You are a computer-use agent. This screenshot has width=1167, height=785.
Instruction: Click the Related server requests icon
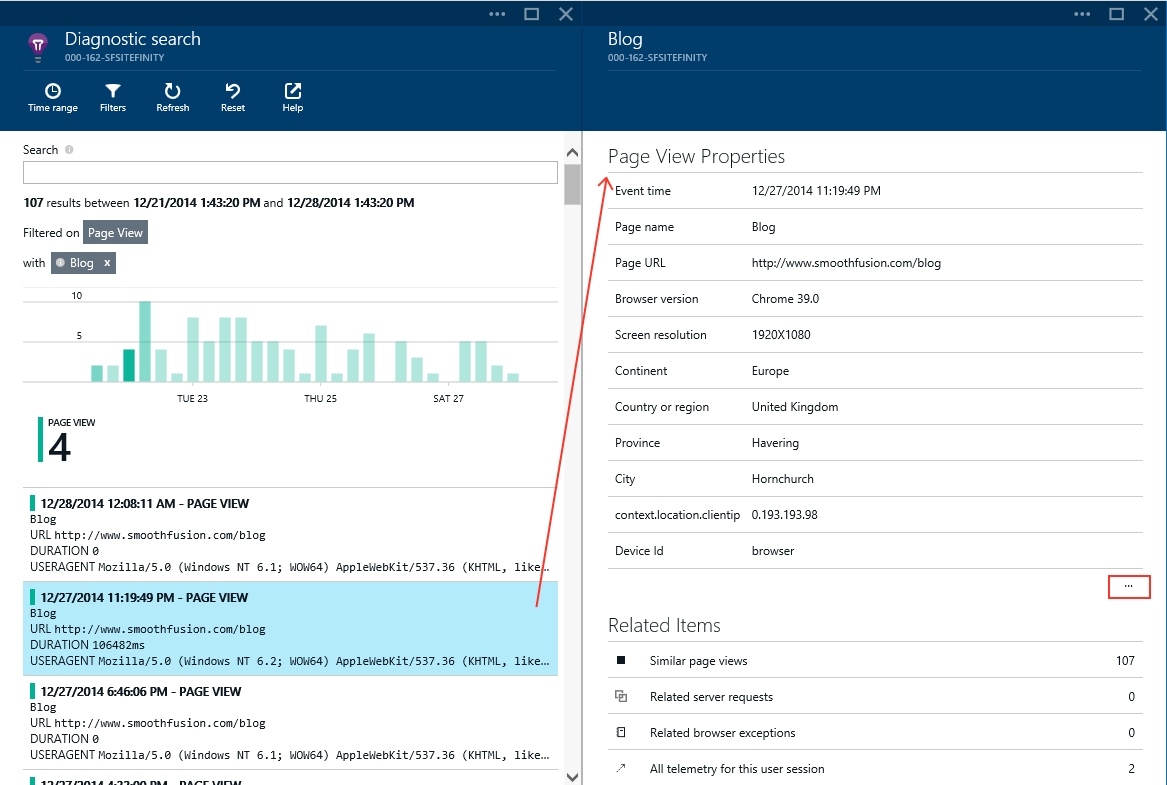(x=621, y=696)
